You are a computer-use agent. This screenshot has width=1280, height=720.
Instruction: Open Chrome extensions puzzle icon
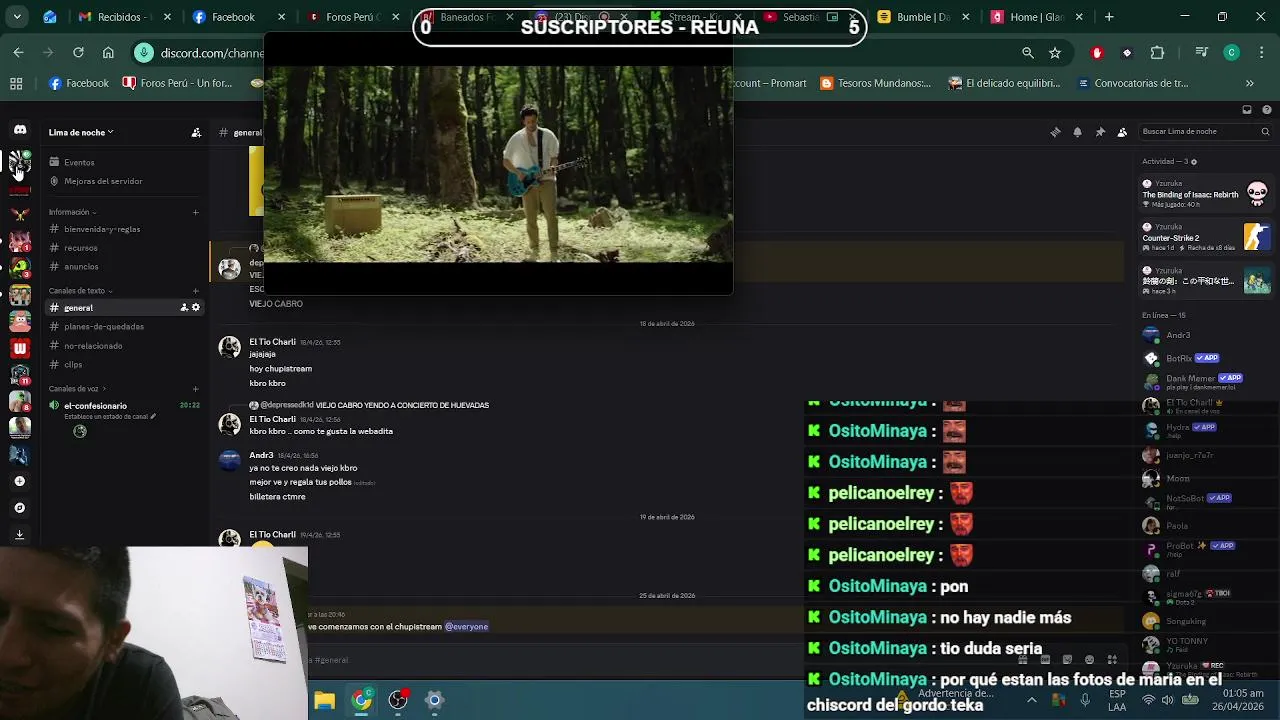[x=1157, y=53]
